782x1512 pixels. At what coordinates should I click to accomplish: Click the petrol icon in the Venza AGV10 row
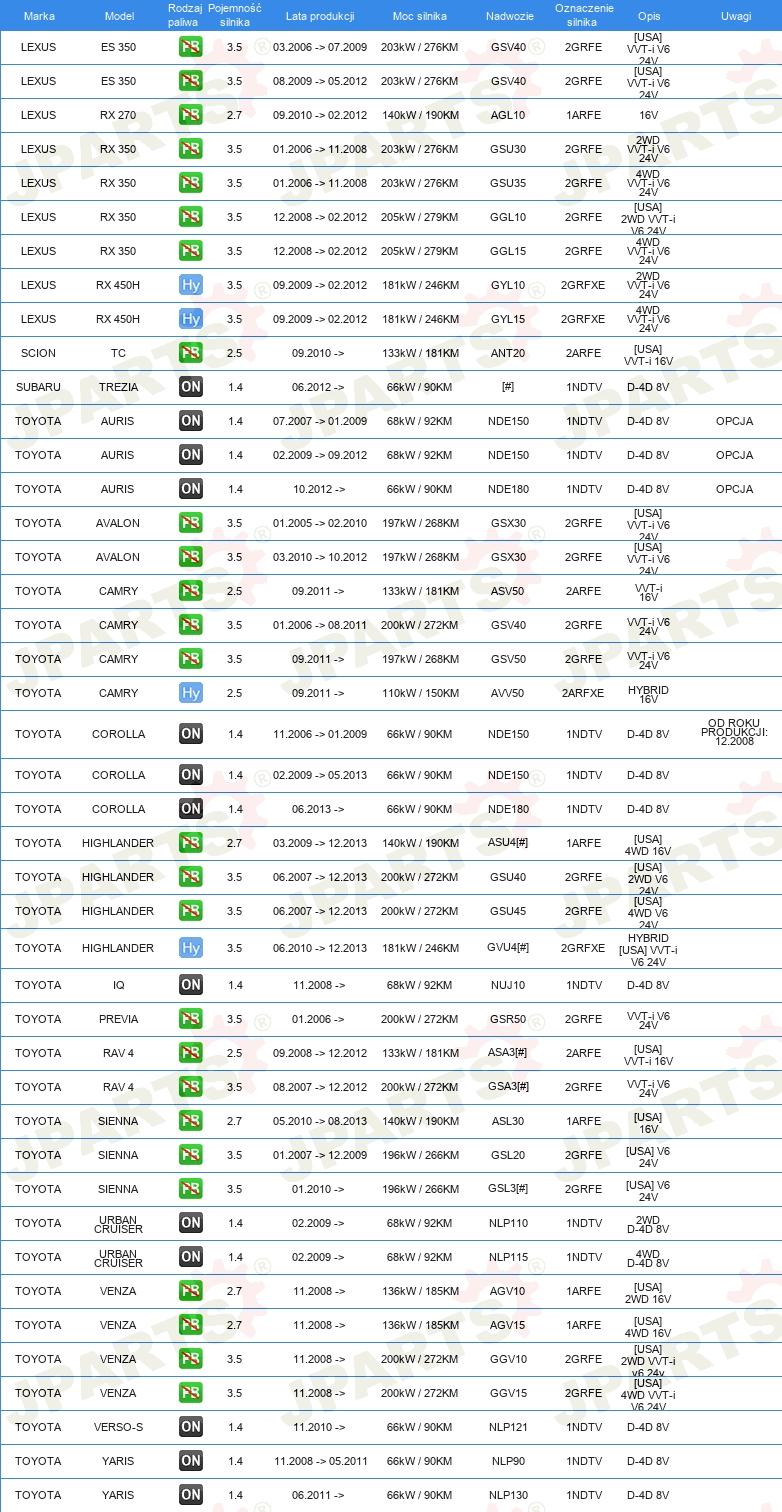[x=191, y=1291]
